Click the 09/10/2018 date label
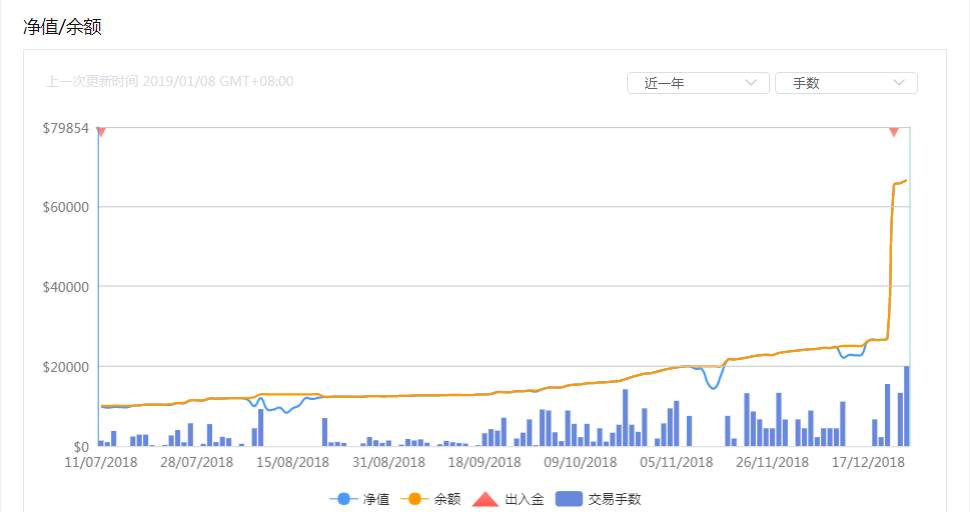970x512 pixels. pyautogui.click(x=580, y=463)
